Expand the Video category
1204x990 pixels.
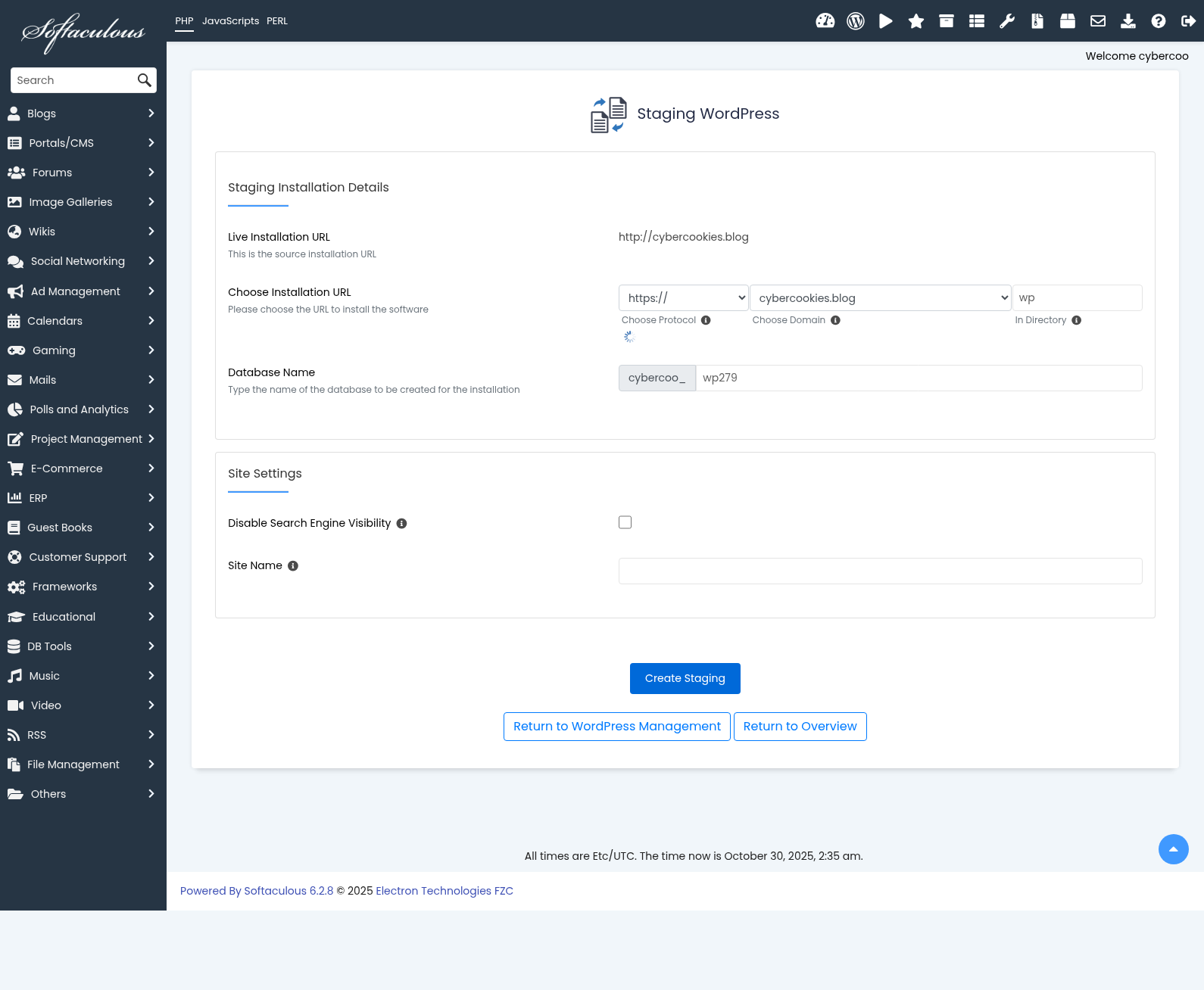(x=83, y=705)
